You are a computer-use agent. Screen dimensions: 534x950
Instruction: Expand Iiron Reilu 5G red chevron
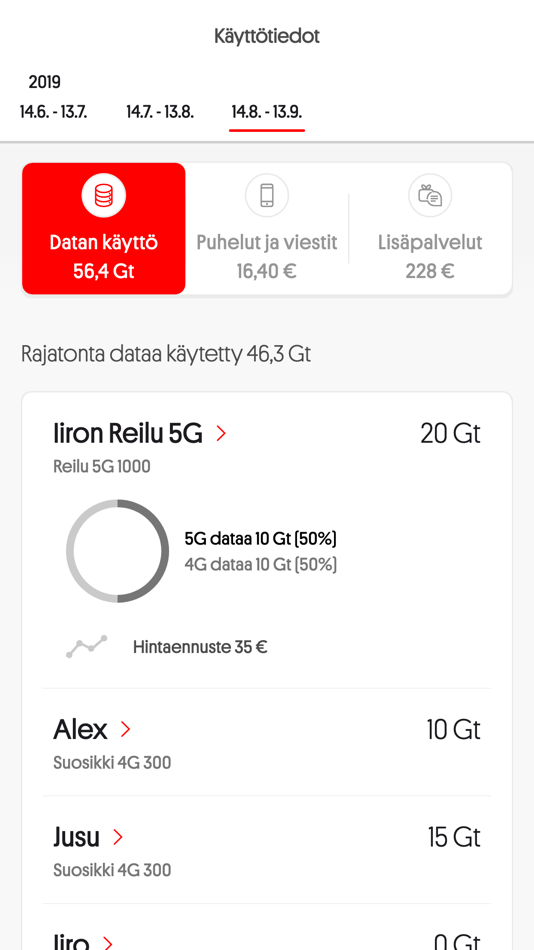click(x=221, y=434)
